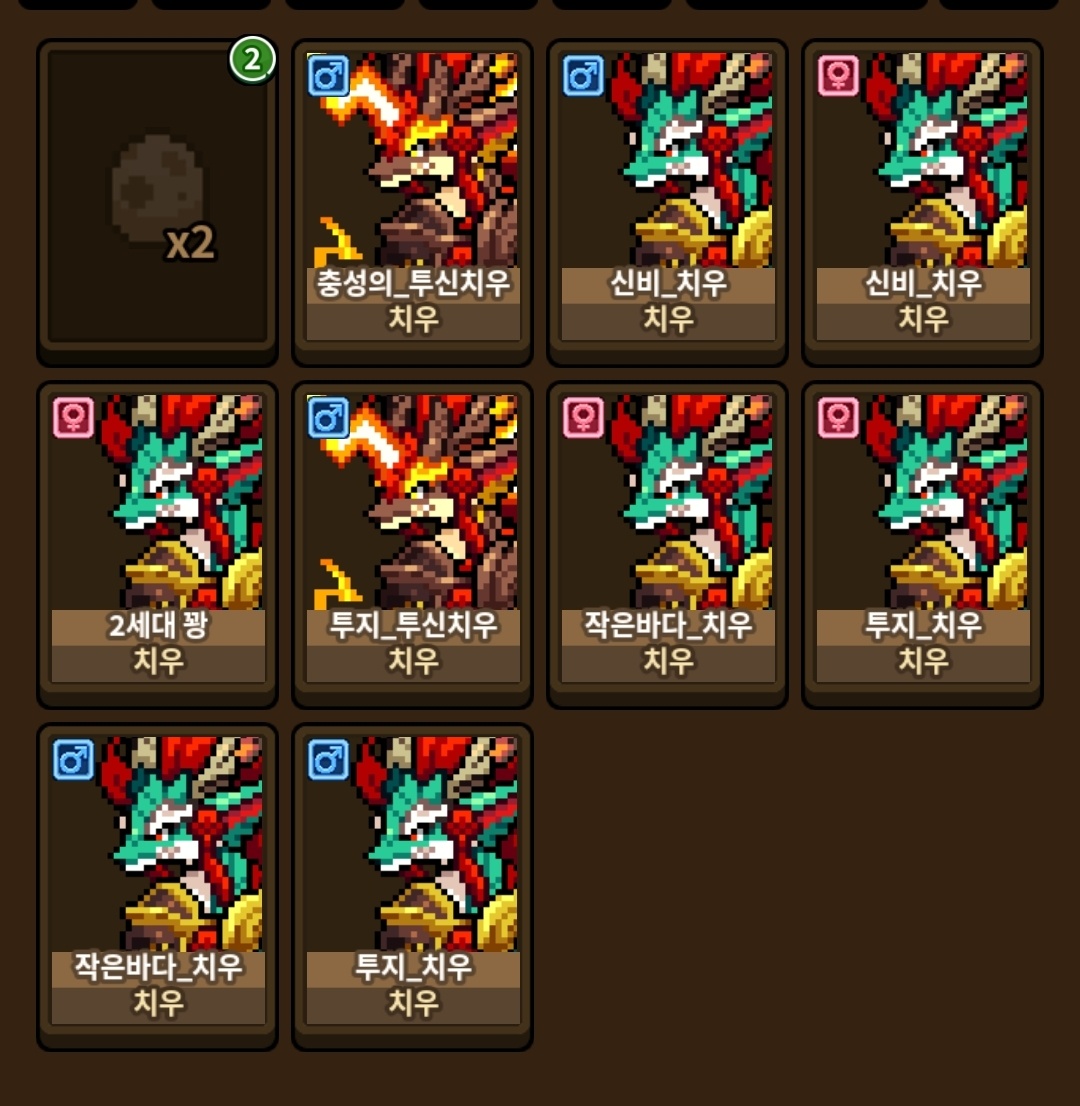Image resolution: width=1080 pixels, height=1106 pixels.
Task: Select the 충성의_투신치우 dragon portrait
Action: 413,161
